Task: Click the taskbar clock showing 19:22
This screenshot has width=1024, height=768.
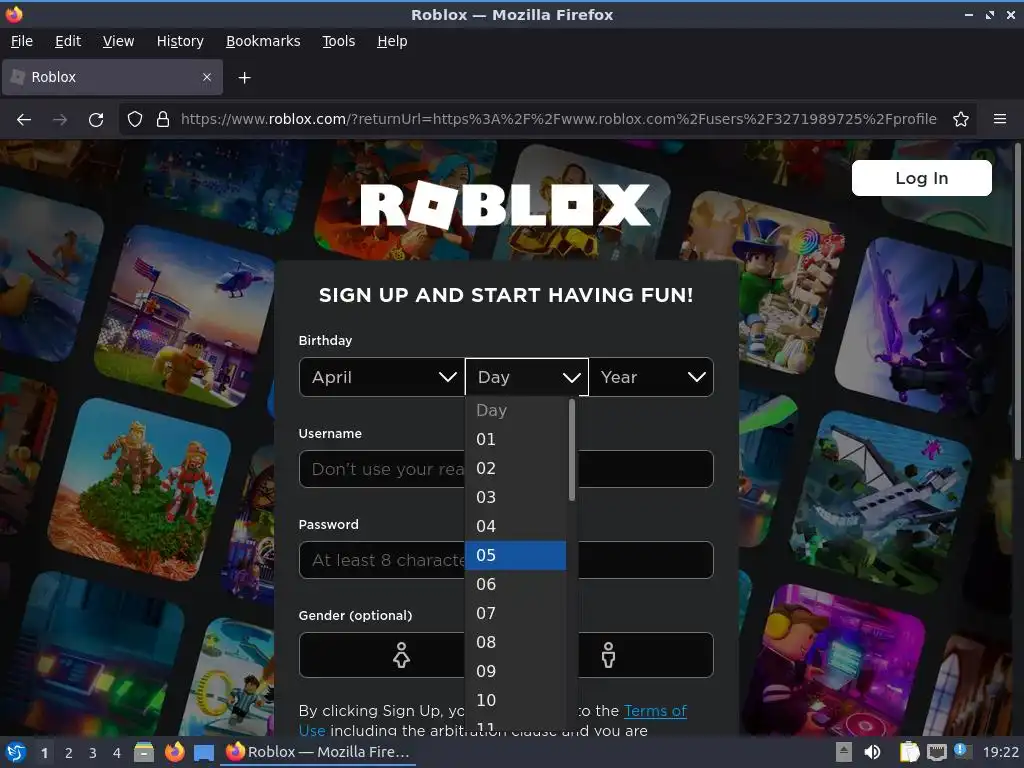Action: (x=1000, y=752)
